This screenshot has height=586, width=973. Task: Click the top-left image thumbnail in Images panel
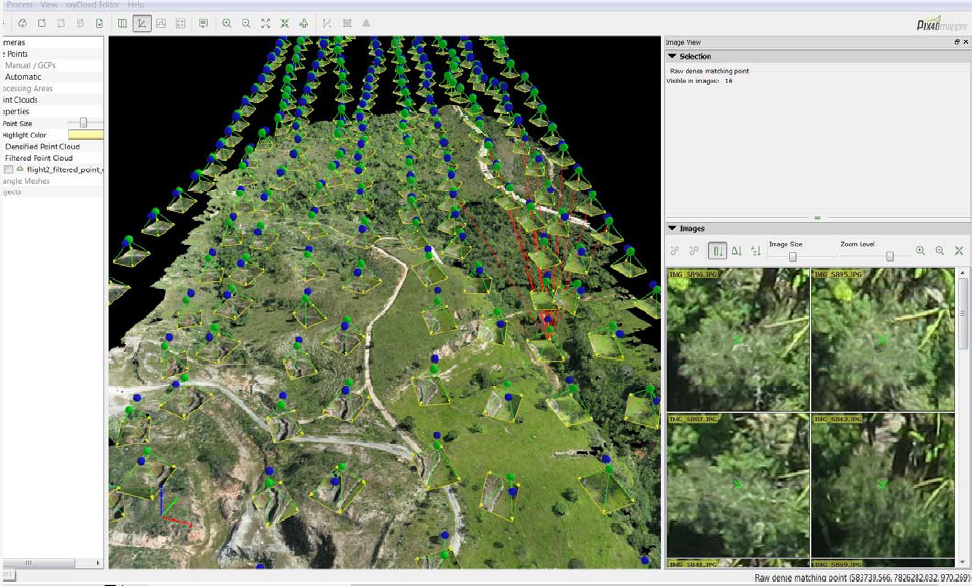point(738,340)
